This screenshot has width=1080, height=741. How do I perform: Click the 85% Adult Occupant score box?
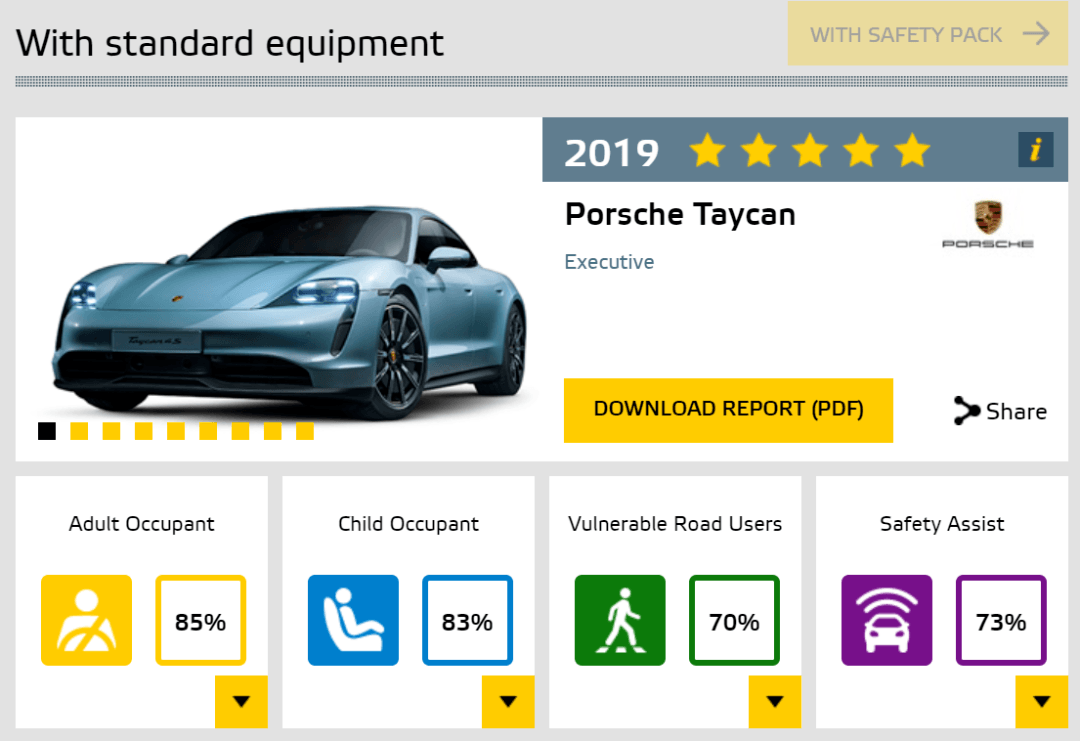200,620
